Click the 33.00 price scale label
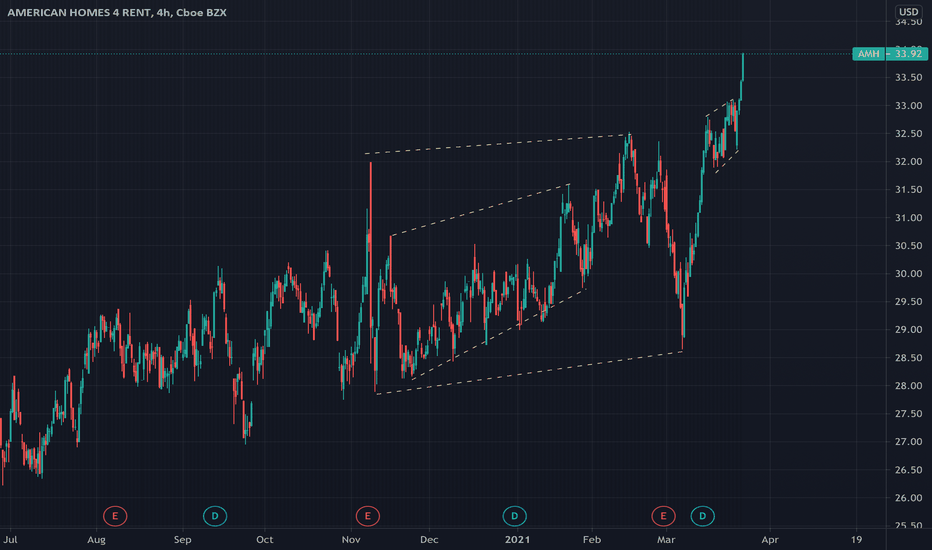Image resolution: width=932 pixels, height=550 pixels. tap(909, 105)
